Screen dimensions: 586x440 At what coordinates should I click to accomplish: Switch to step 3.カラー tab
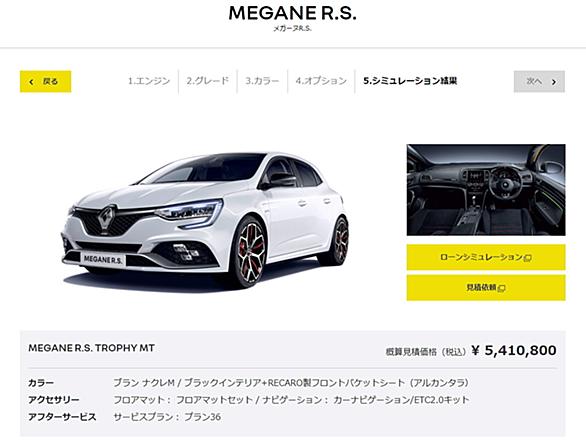point(262,81)
